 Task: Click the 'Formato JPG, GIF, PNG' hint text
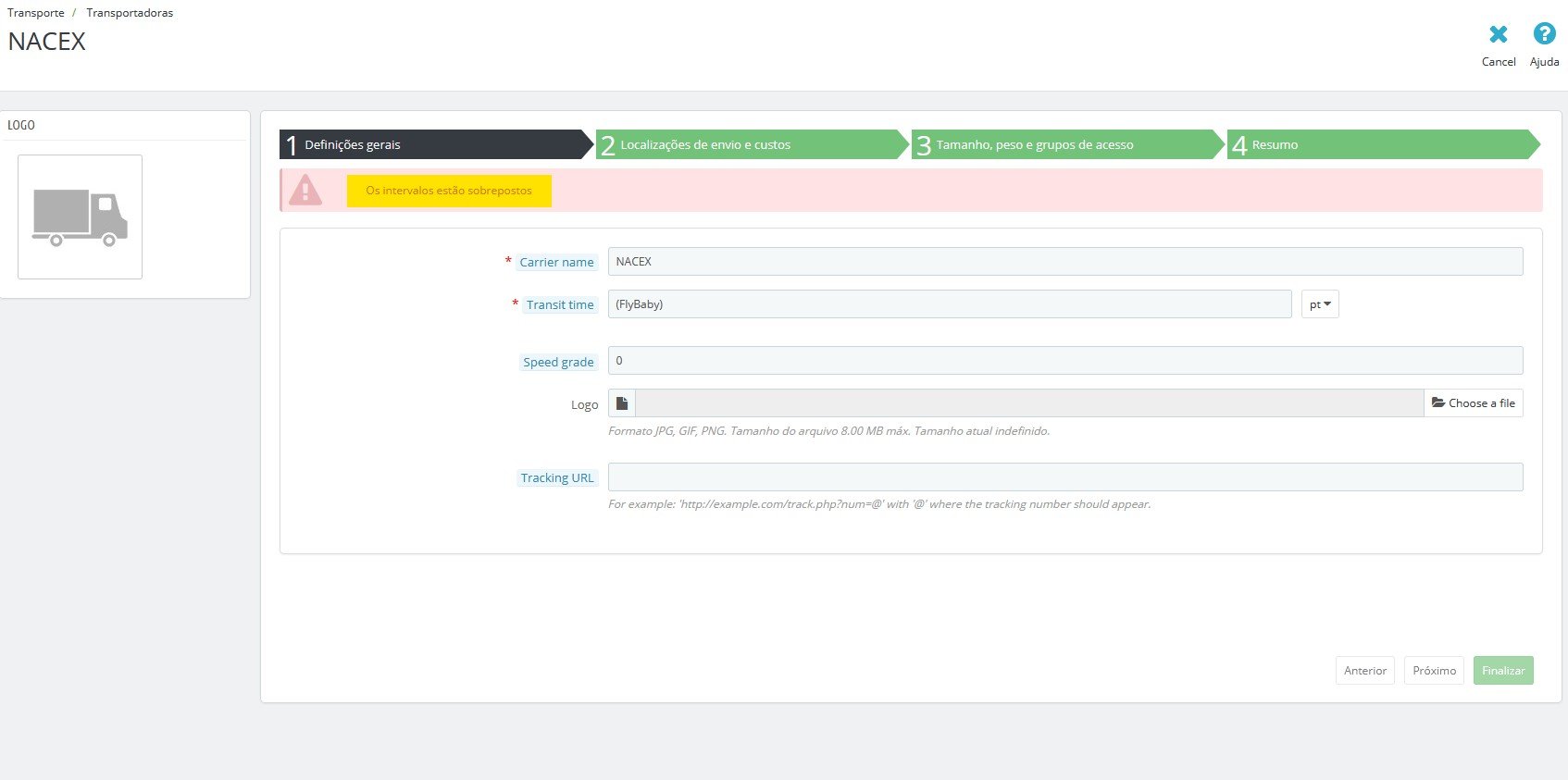[828, 431]
